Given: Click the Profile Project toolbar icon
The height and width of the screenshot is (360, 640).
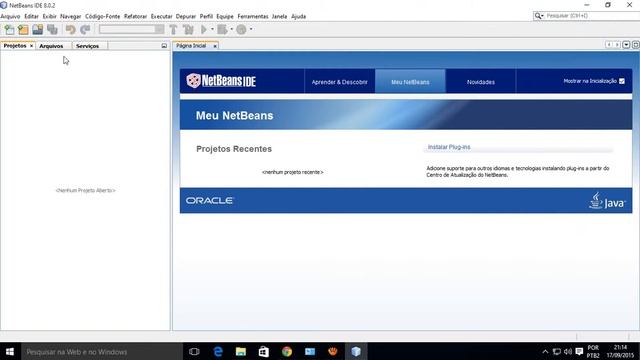Looking at the screenshot, I should tap(241, 29).
